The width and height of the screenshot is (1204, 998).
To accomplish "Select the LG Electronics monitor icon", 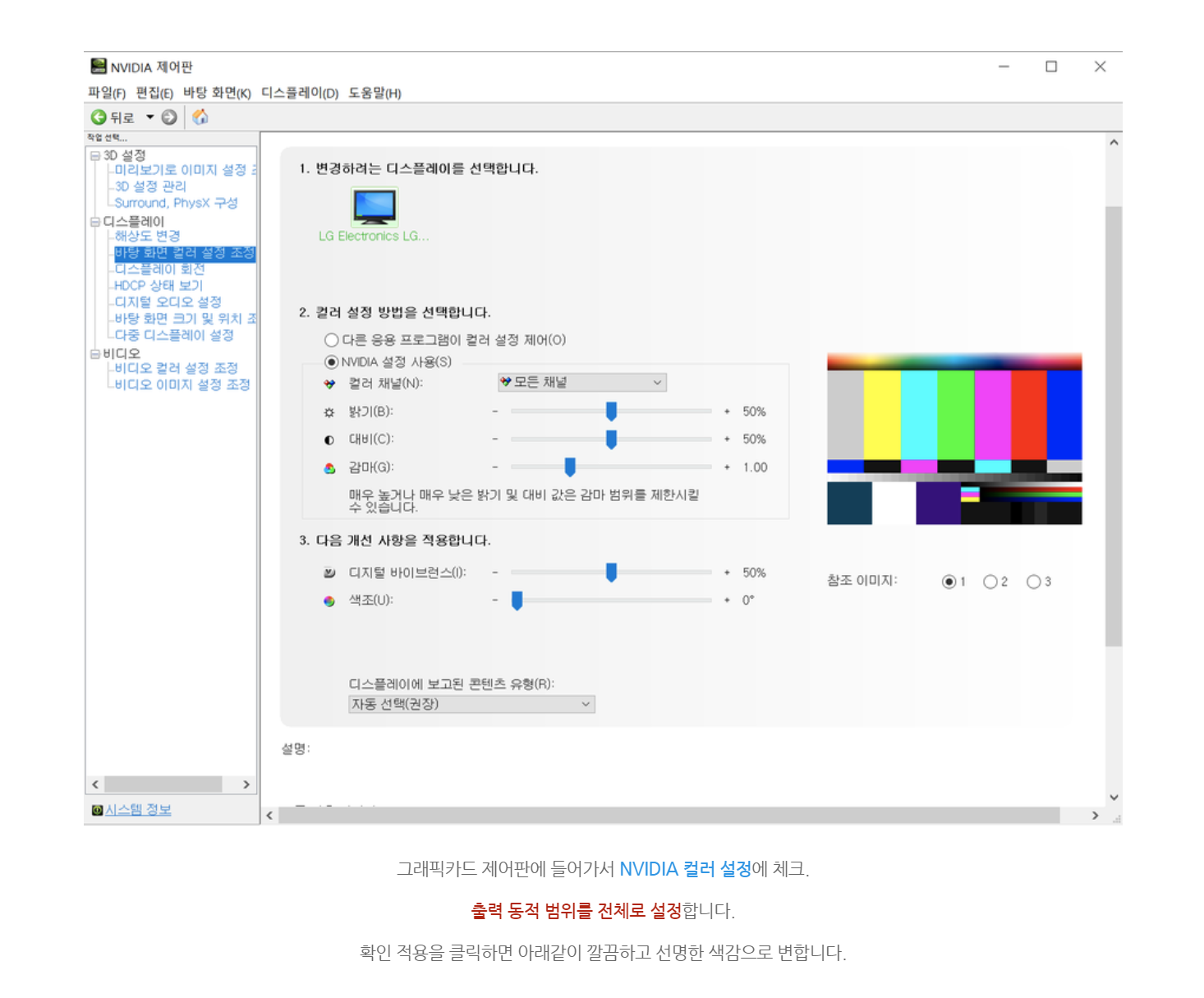I will (x=375, y=206).
